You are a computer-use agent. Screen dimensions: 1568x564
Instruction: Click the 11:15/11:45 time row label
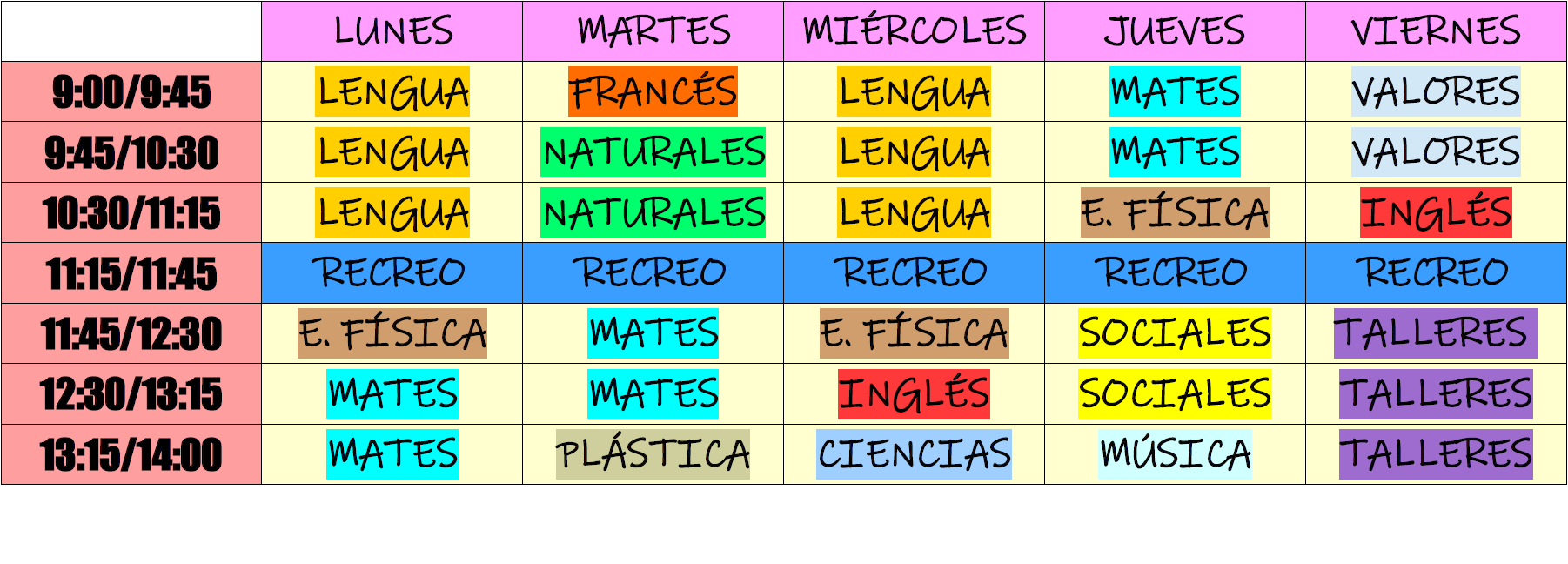(131, 273)
